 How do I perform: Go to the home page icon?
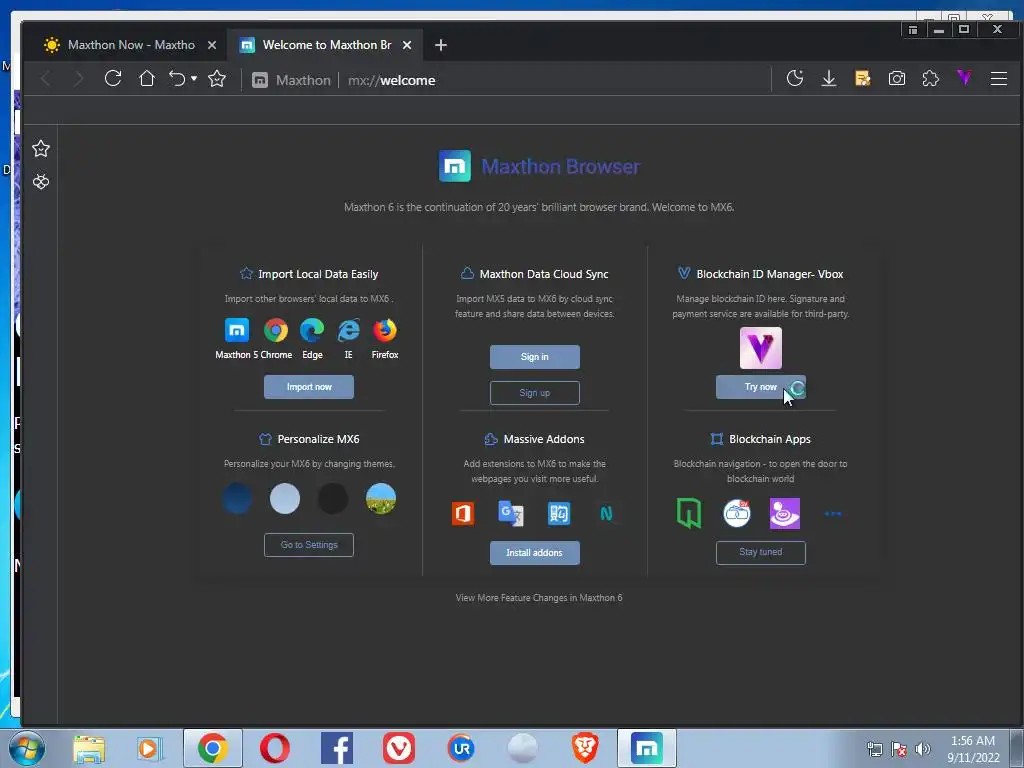click(x=147, y=79)
